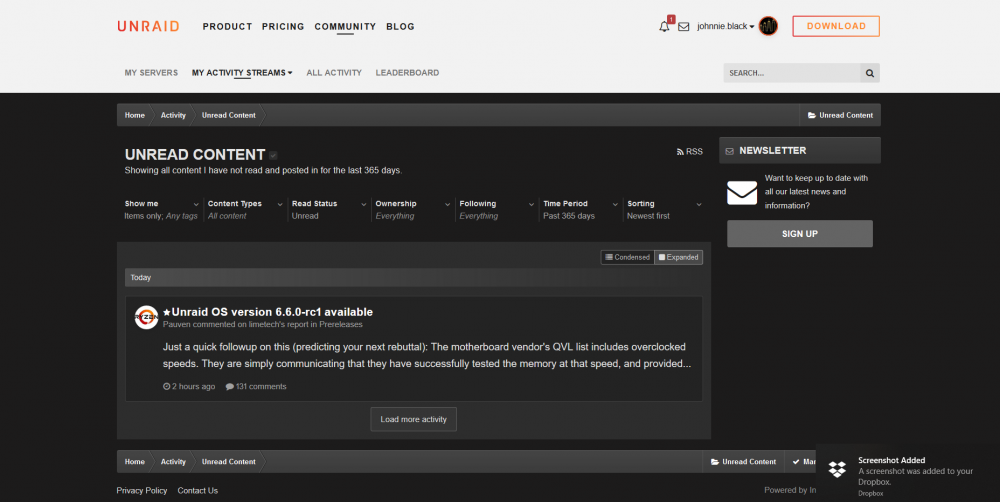The width and height of the screenshot is (1000, 502).
Task: Expand the Sorting filter
Action: (x=665, y=209)
